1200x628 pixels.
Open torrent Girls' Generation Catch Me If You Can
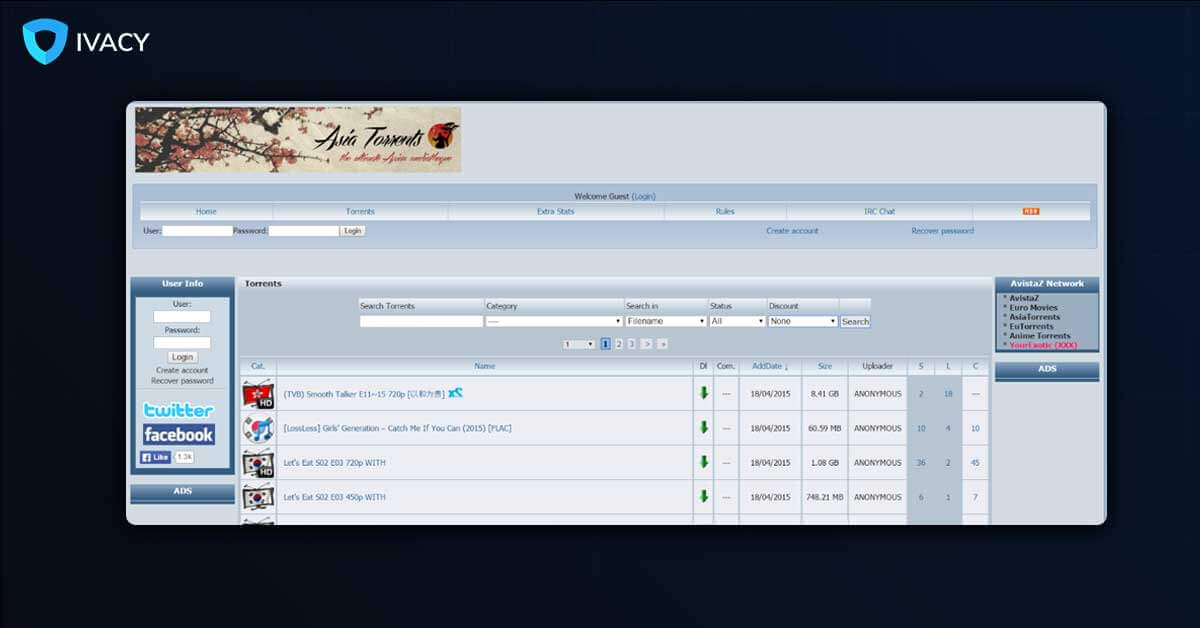[x=397, y=428]
